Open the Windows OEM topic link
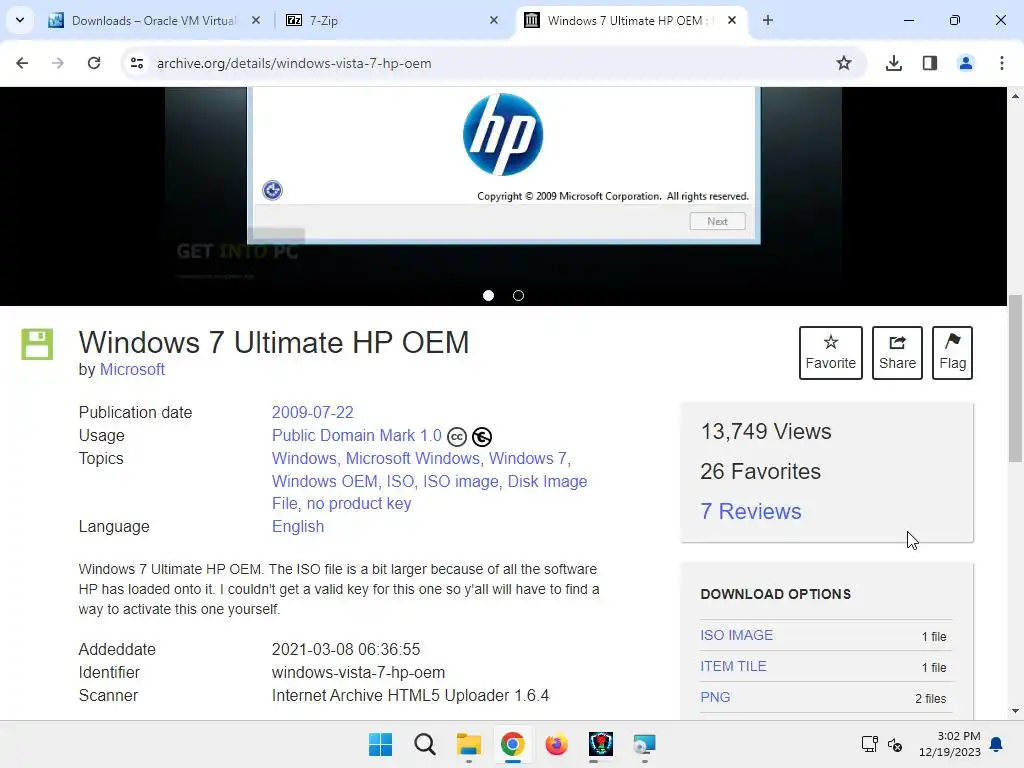The image size is (1024, 768). click(x=325, y=481)
